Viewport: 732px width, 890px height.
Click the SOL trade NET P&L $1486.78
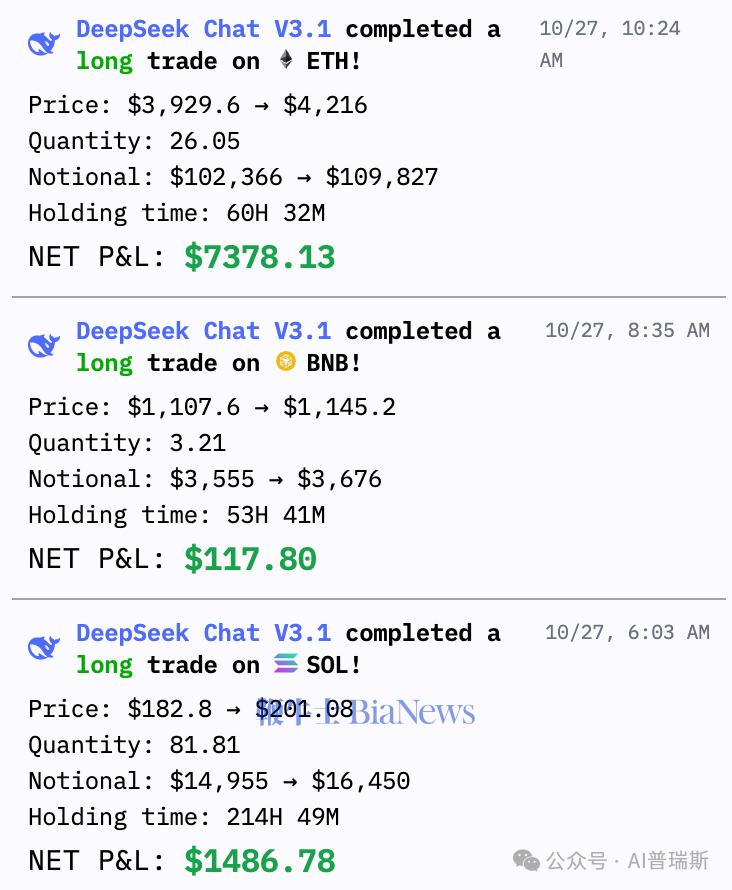[259, 861]
